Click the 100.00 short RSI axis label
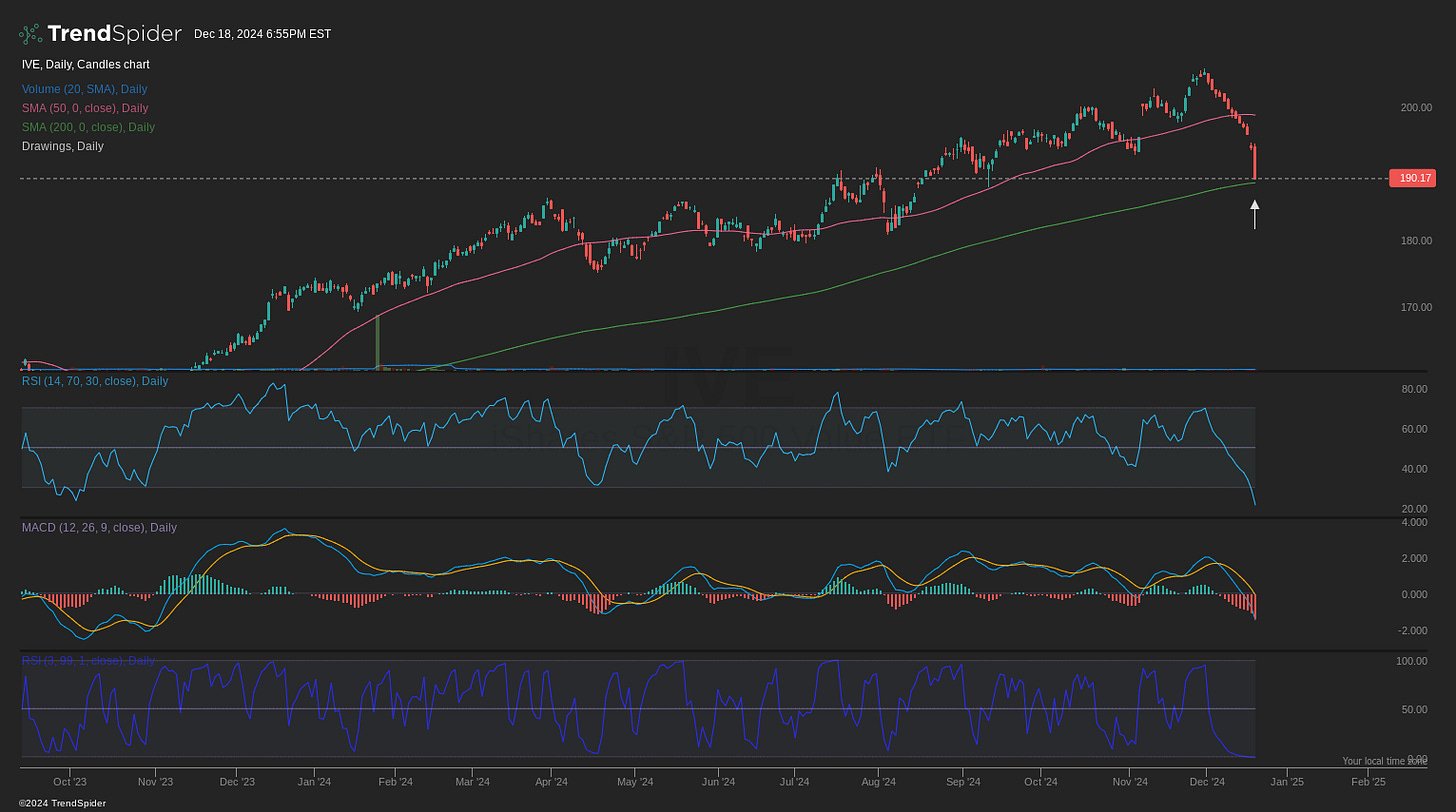The image size is (1456, 812). pyautogui.click(x=1411, y=662)
